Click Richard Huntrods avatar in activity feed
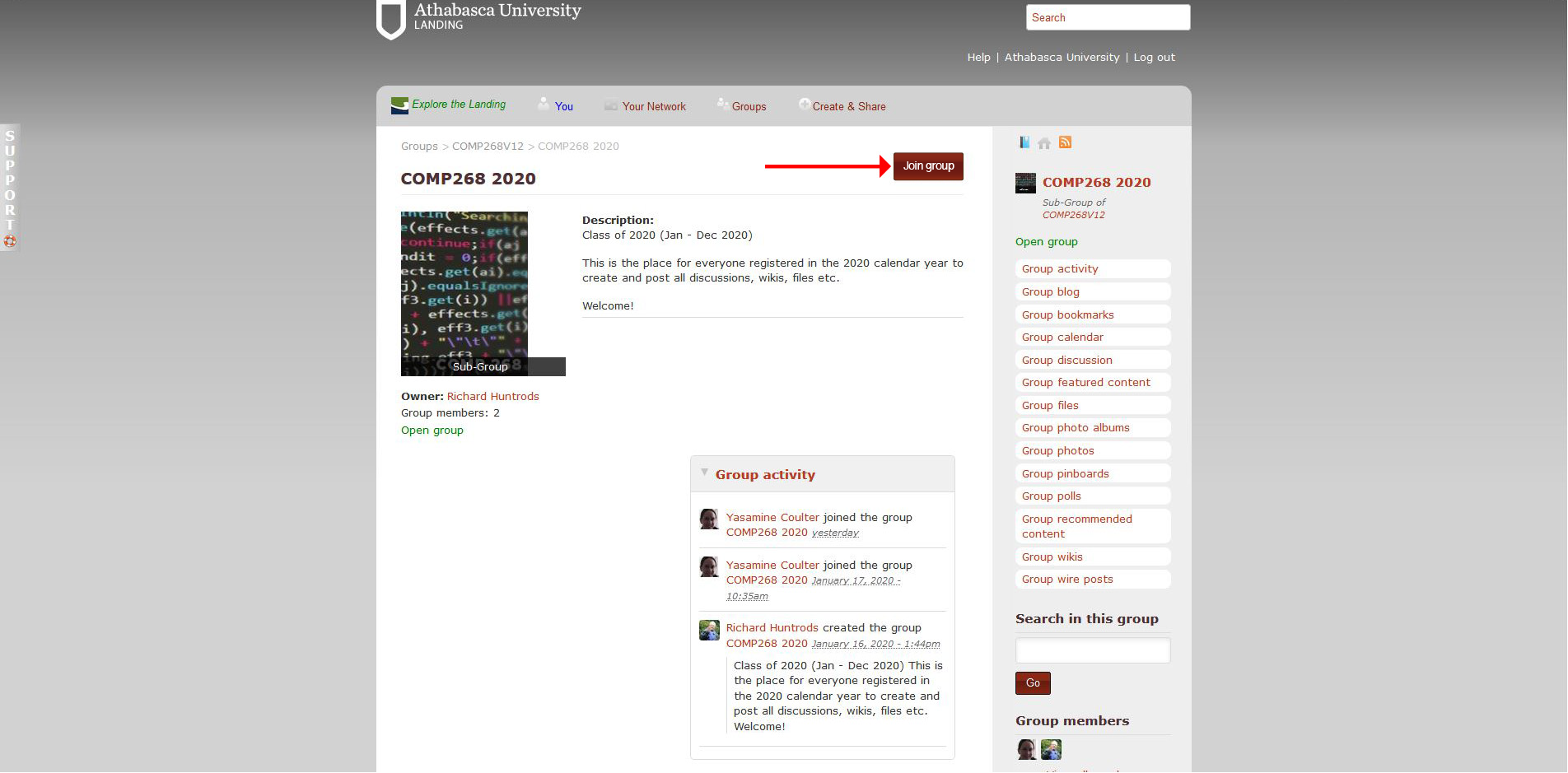This screenshot has height=773, width=1568. 709,631
